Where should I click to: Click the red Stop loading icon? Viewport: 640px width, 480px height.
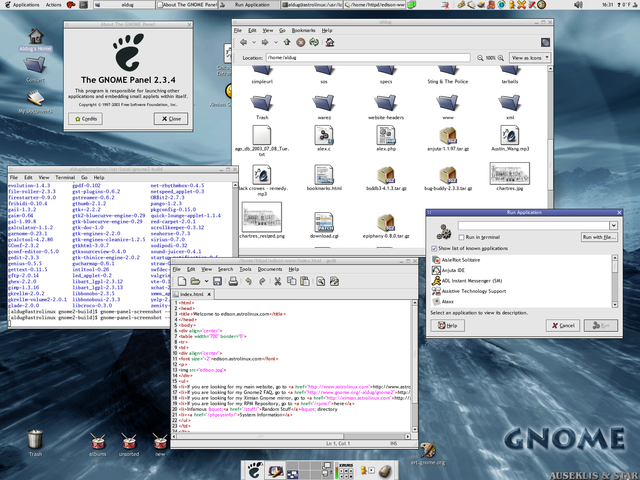(x=300, y=42)
